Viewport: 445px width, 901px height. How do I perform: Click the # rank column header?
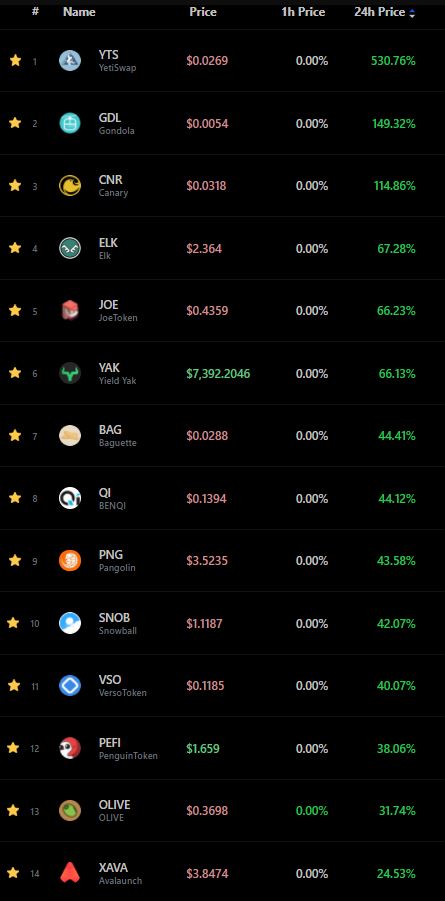[x=35, y=11]
